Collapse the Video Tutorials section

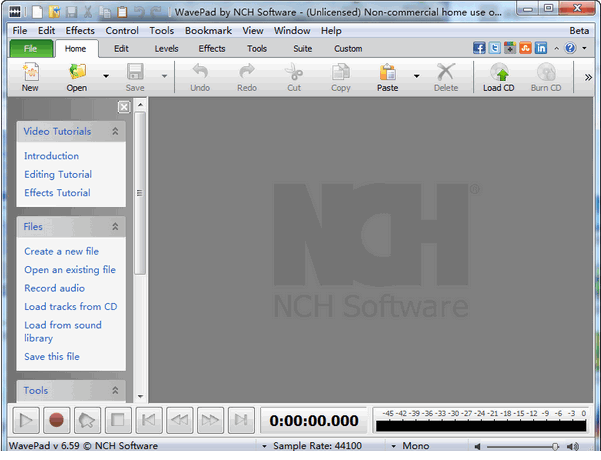pyautogui.click(x=115, y=131)
